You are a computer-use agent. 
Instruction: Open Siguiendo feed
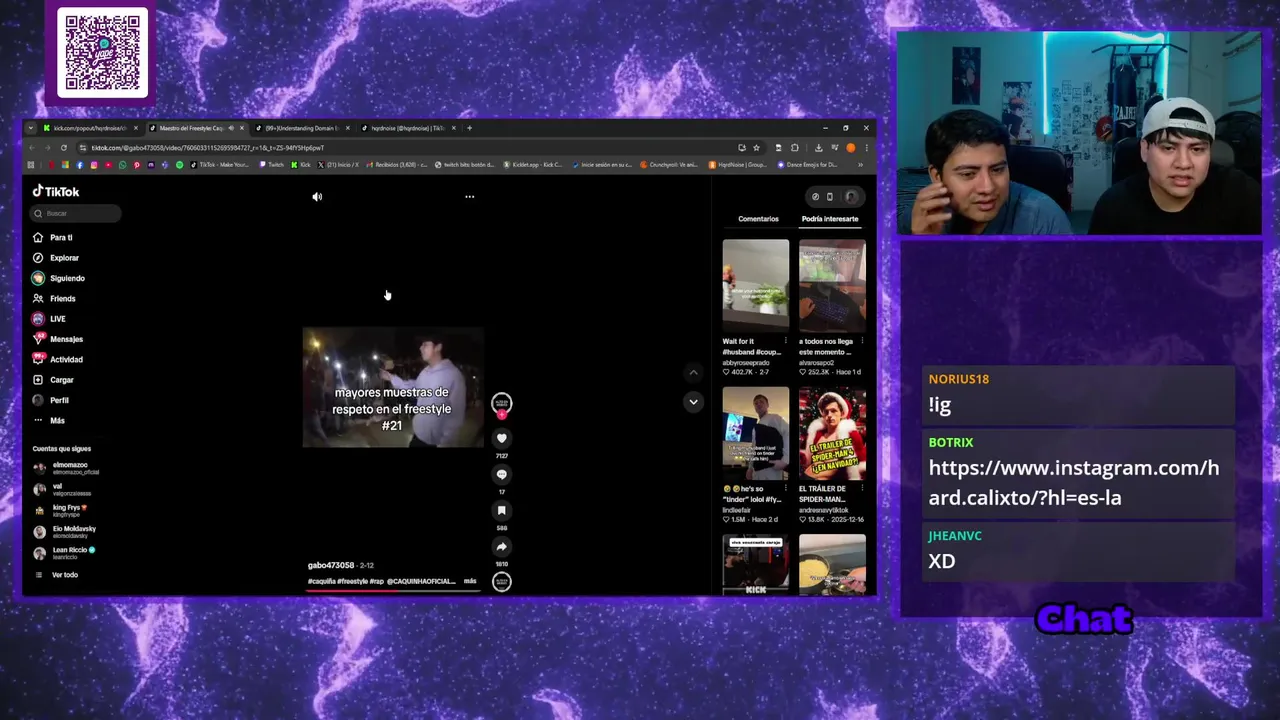60,278
